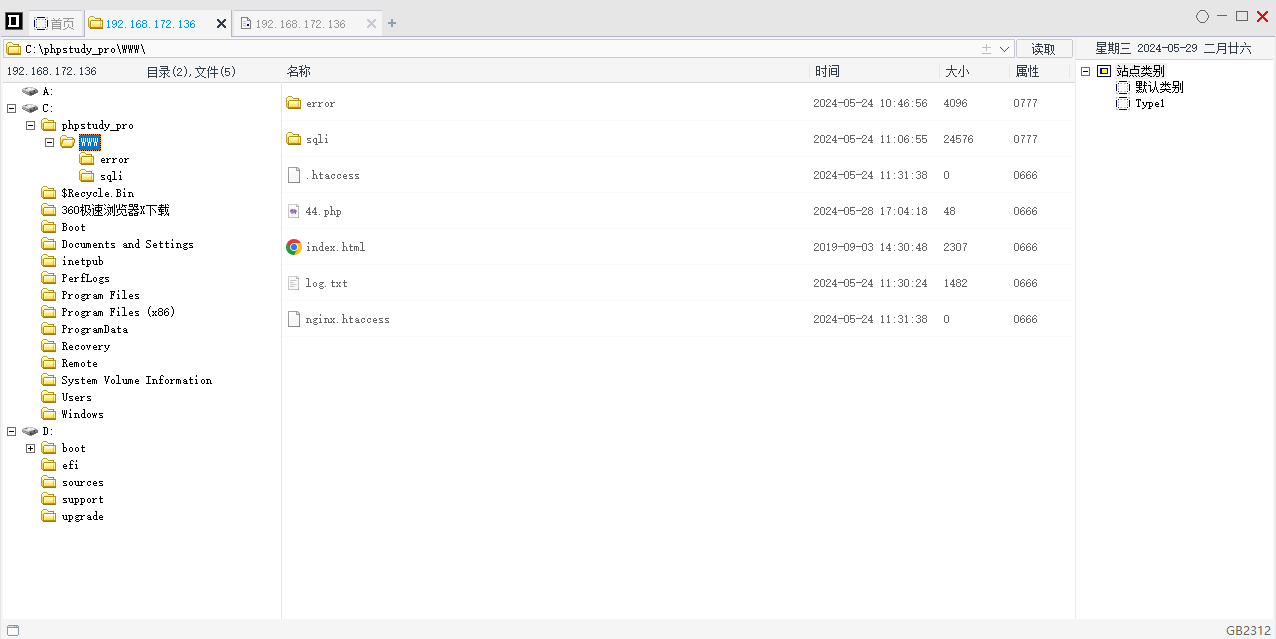
Task: Click the A: drive icon in tree
Action: click(30, 91)
